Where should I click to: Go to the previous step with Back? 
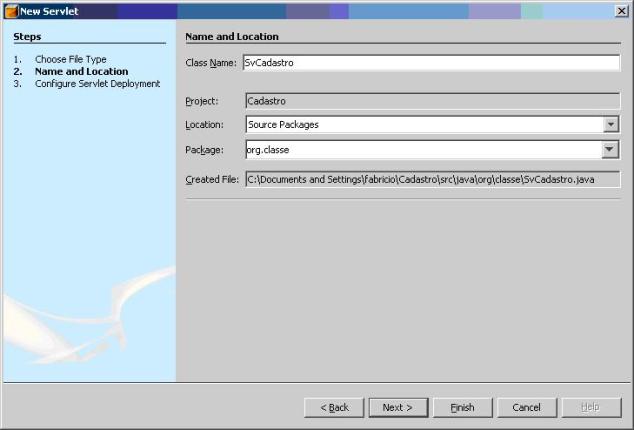click(x=334, y=407)
